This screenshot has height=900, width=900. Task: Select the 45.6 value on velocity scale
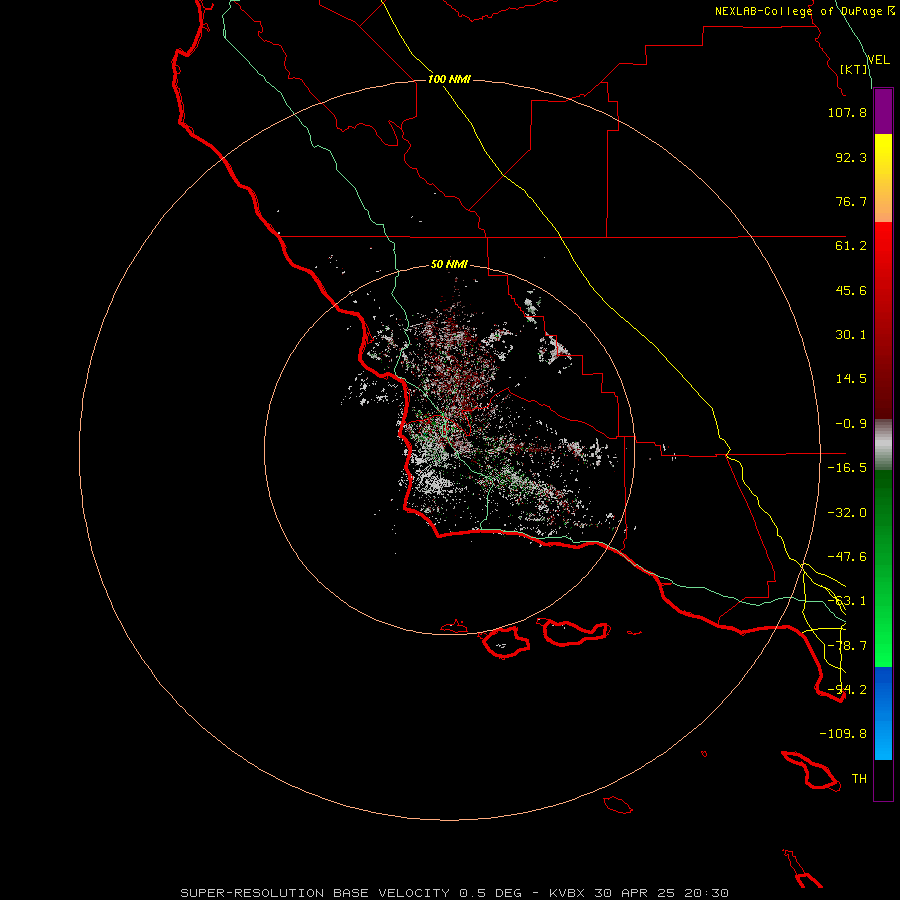[851, 290]
